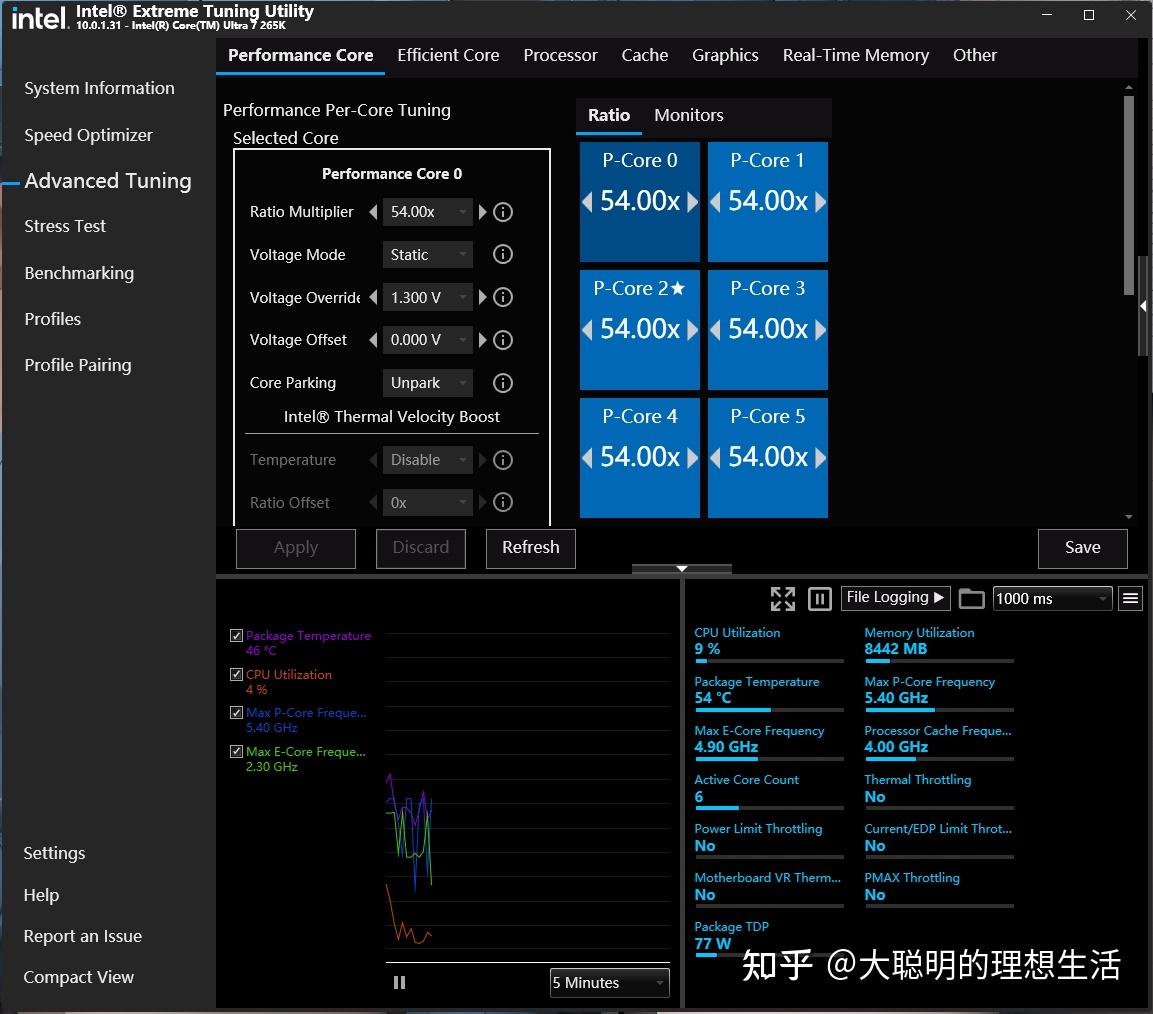This screenshot has height=1014, width=1153.
Task: Open the monitors hamburger menu
Action: click(x=1130, y=598)
